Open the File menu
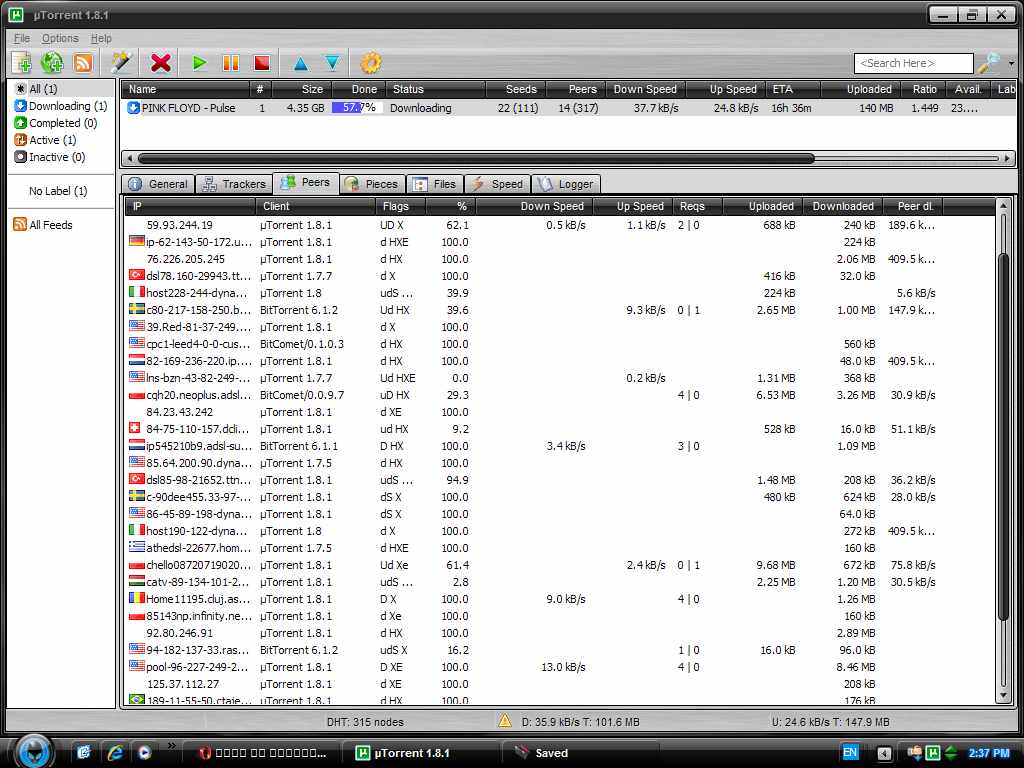Viewport: 1024px width, 768px height. click(22, 39)
